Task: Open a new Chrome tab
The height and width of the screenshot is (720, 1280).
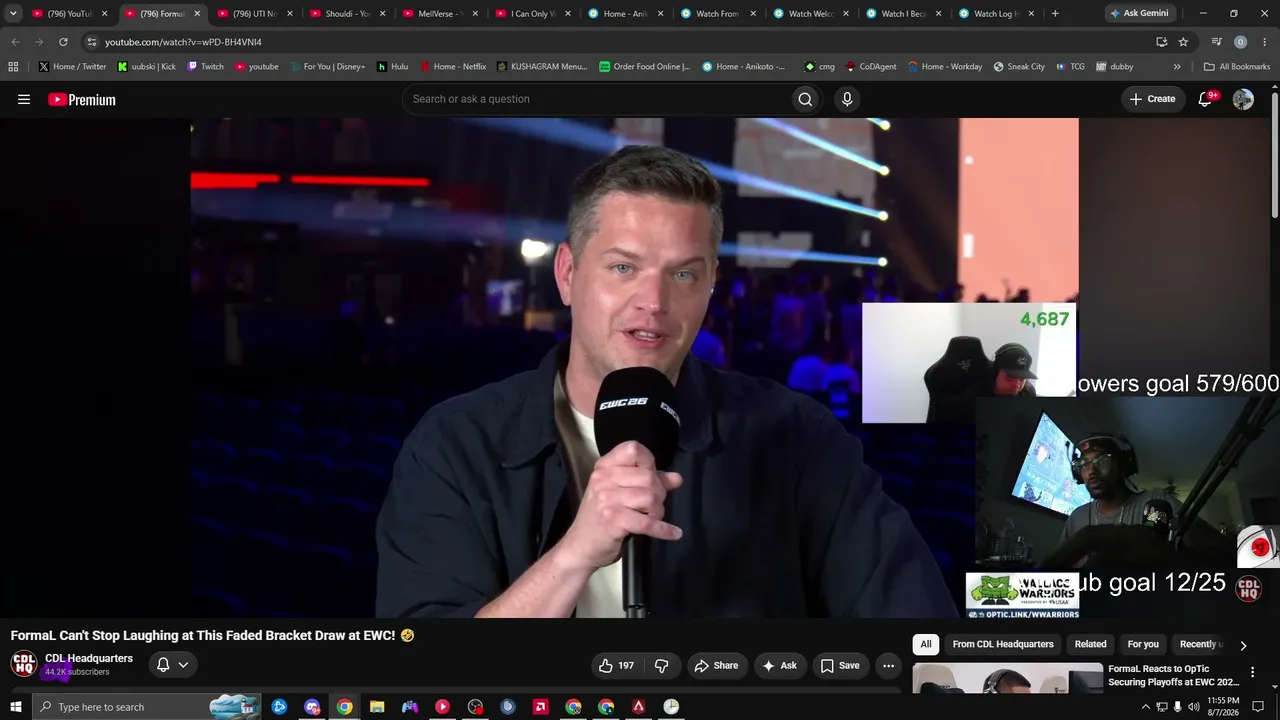Action: pyautogui.click(x=1055, y=14)
